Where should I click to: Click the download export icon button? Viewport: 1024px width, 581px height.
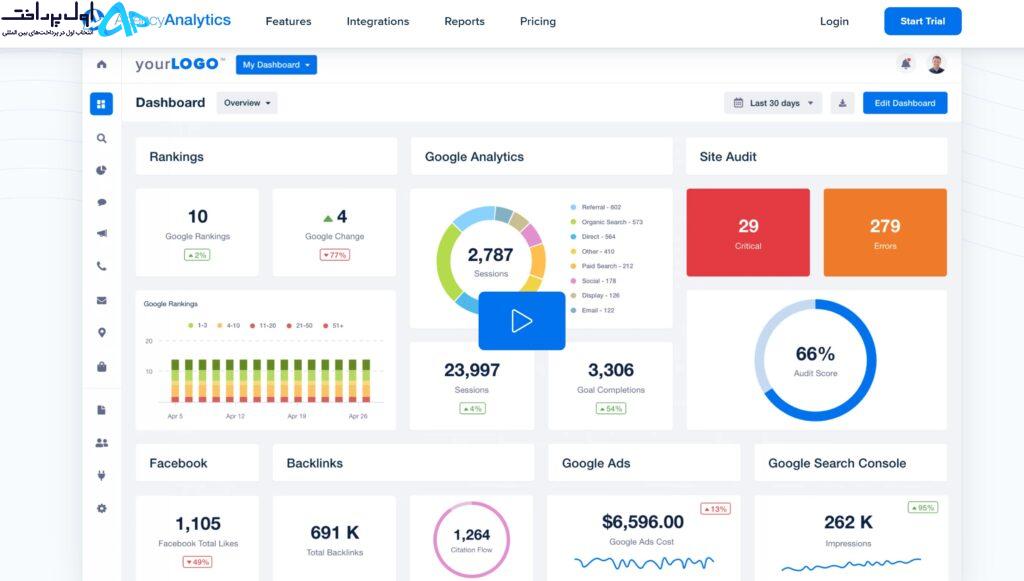[x=842, y=103]
